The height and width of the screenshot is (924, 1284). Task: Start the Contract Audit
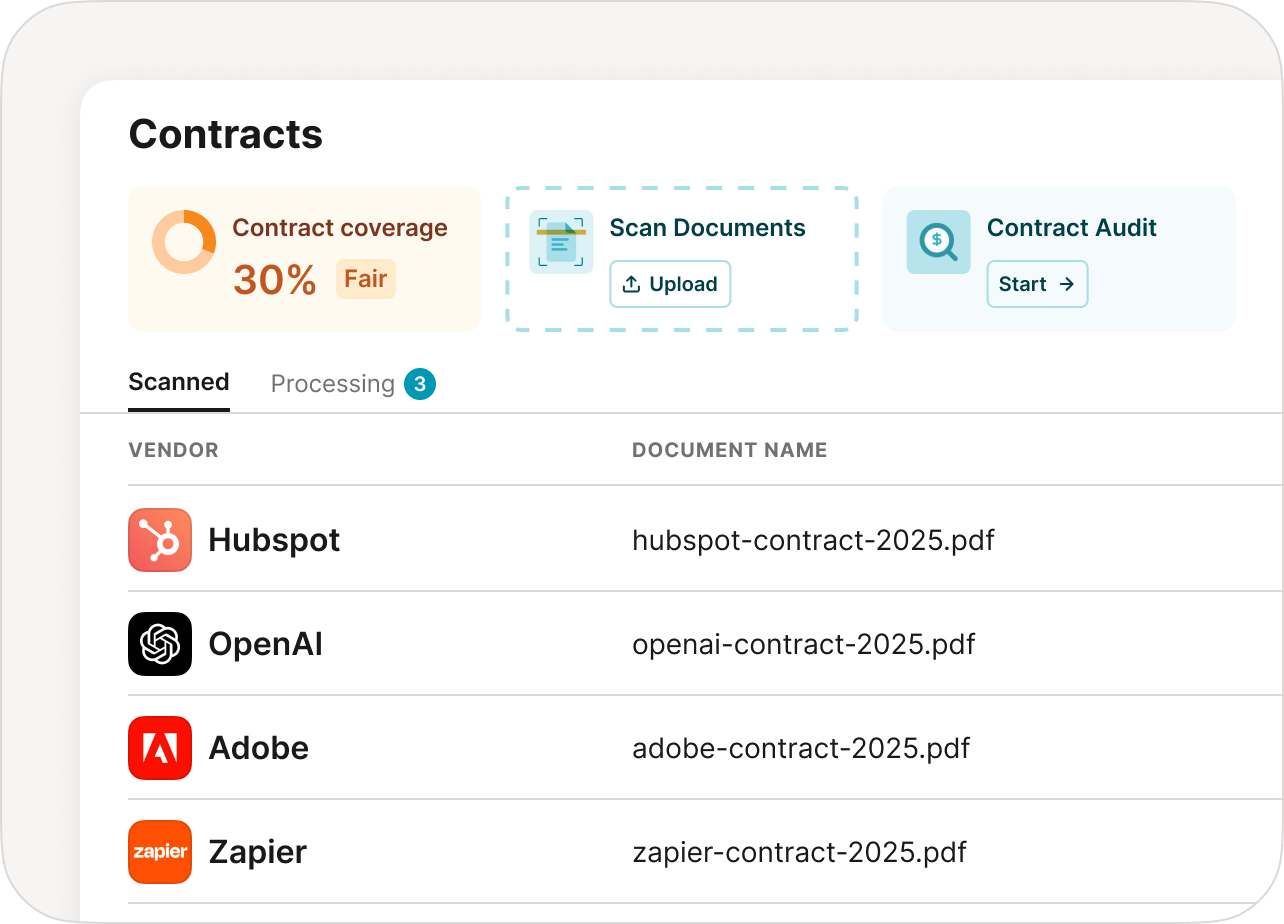click(1037, 284)
